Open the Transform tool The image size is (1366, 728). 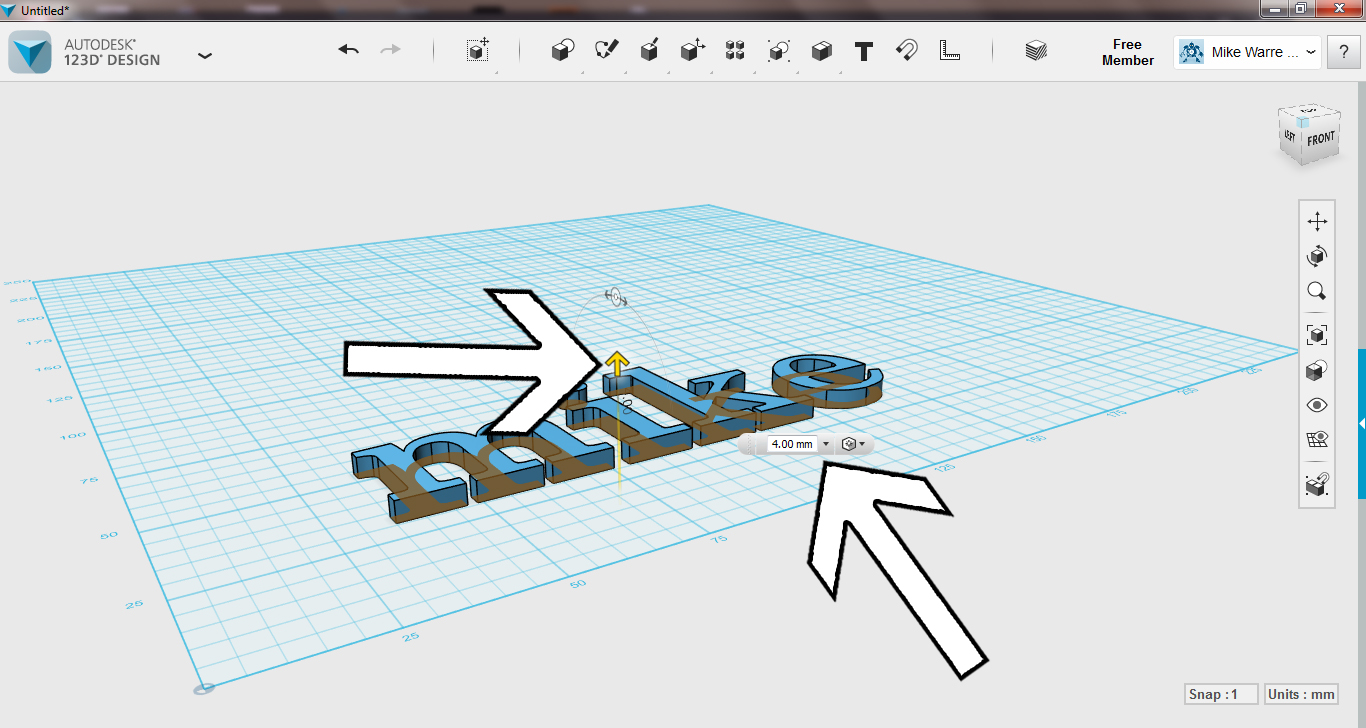pos(478,50)
